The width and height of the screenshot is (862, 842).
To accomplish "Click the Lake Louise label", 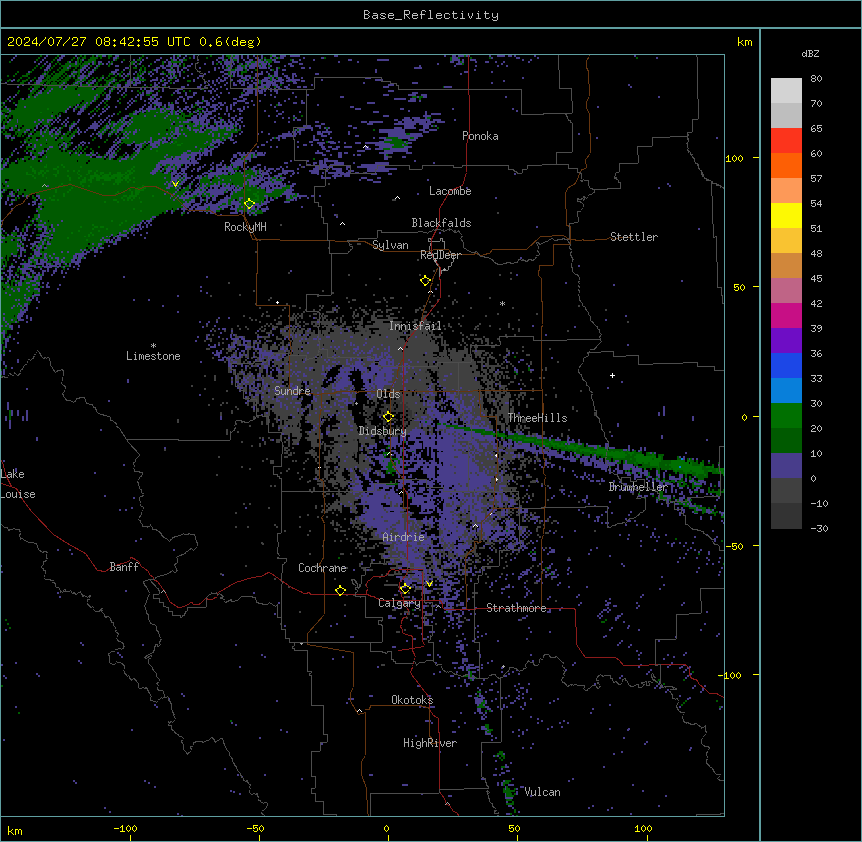I will pyautogui.click(x=18, y=484).
